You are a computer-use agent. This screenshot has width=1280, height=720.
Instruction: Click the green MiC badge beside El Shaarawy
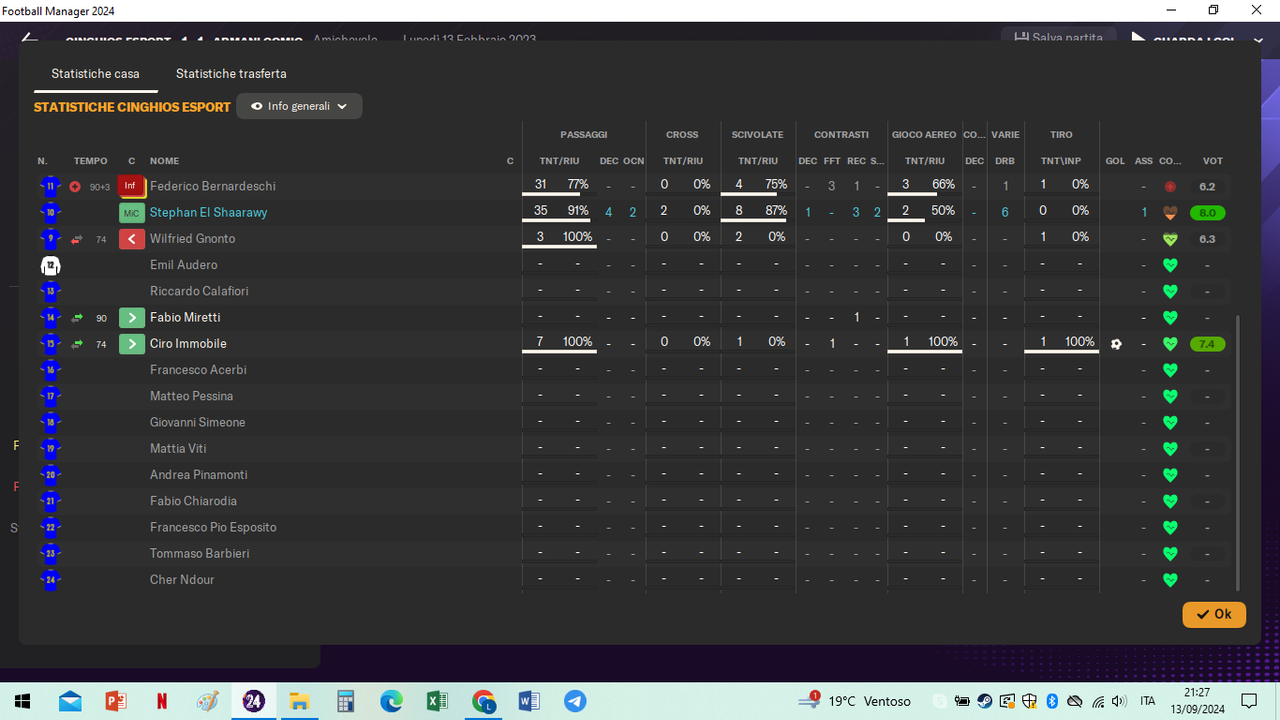(132, 213)
